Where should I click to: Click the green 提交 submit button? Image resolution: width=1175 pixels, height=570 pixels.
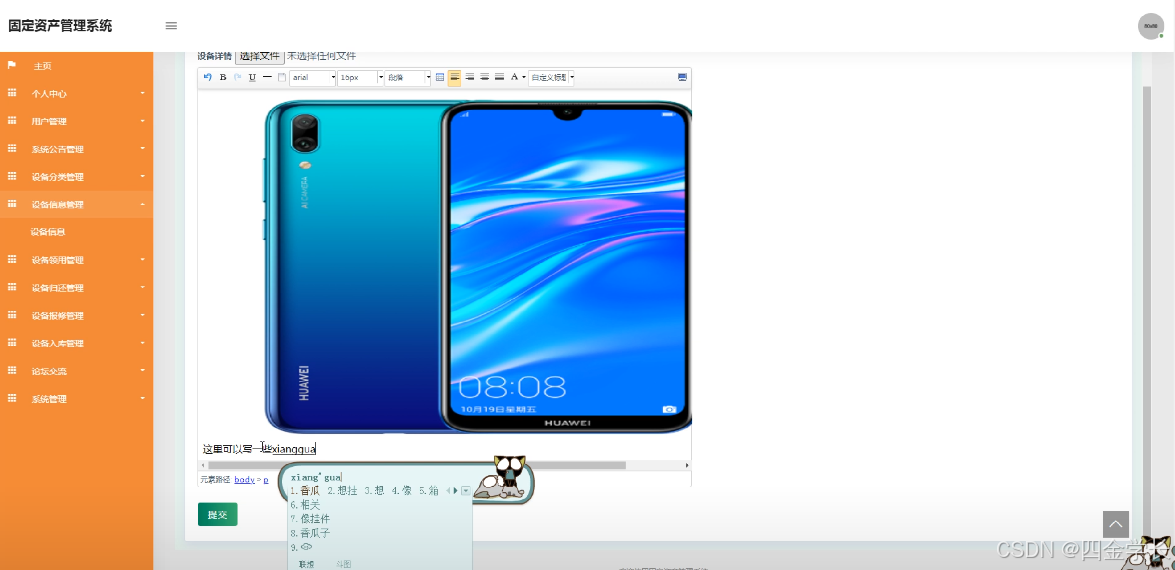[x=217, y=515]
